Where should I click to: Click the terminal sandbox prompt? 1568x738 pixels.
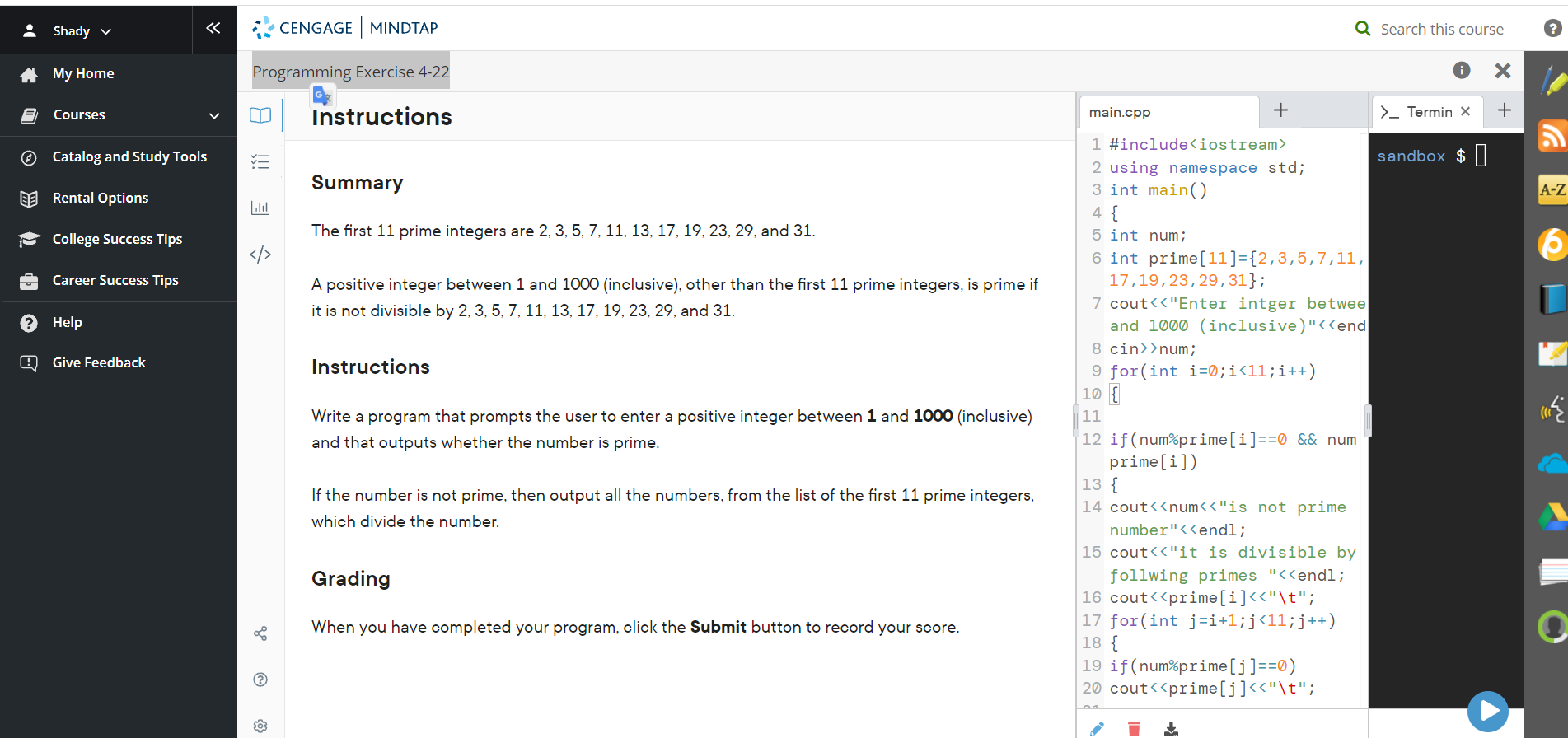(1431, 156)
